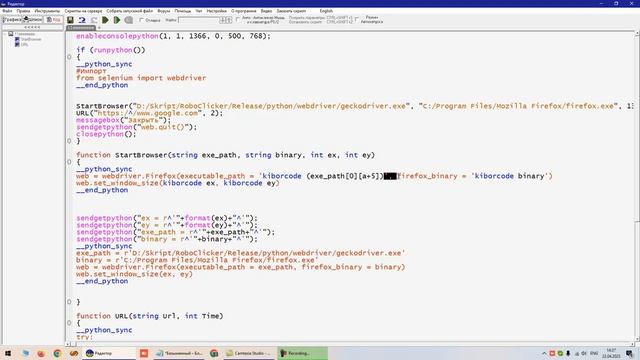Switch to Camtasia Studio taskbar button

249,353
